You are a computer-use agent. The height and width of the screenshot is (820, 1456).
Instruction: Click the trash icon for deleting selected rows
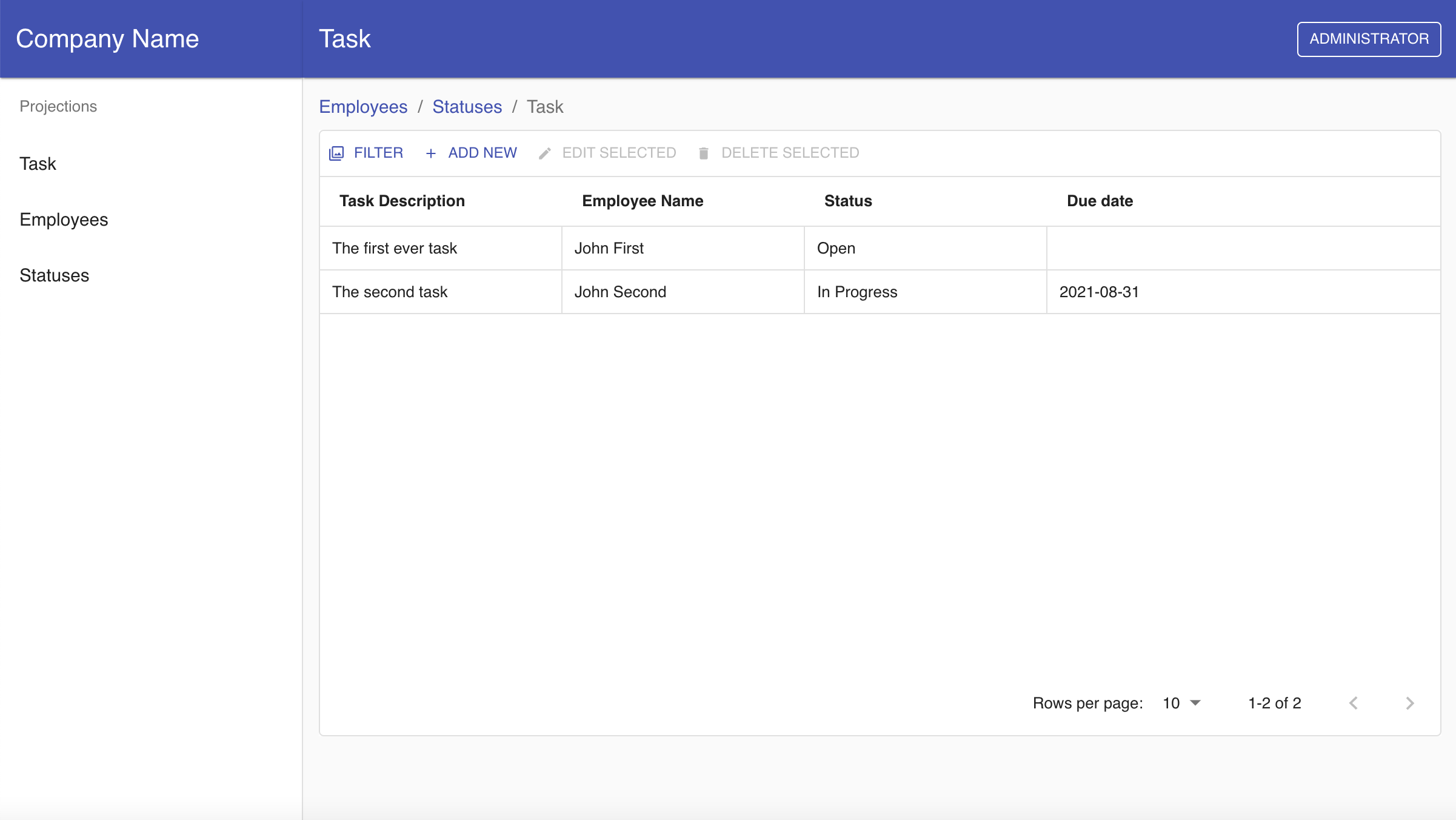pyautogui.click(x=704, y=153)
